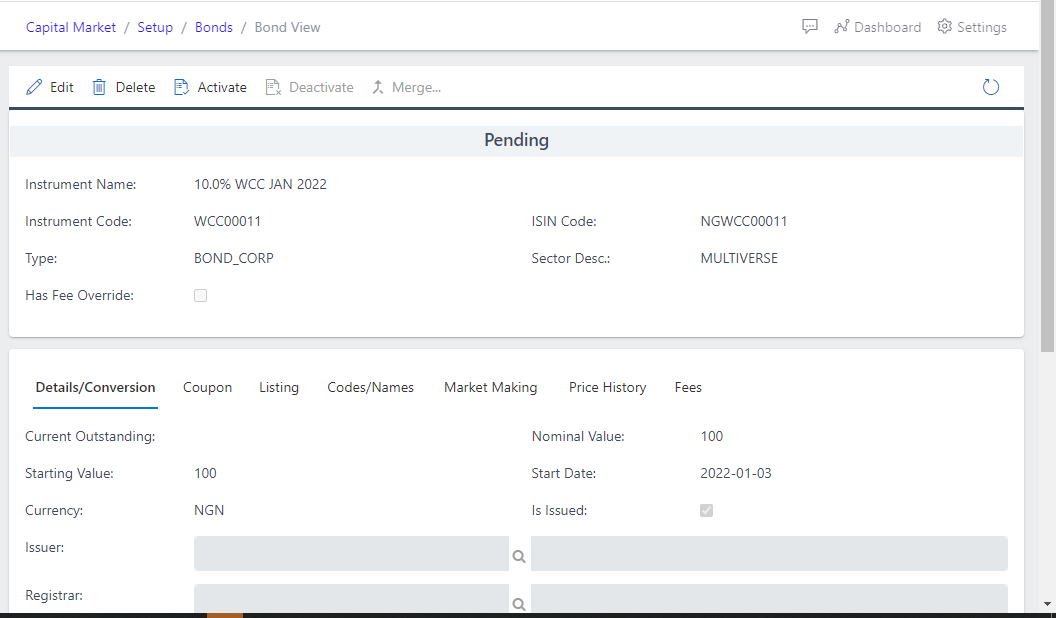
Task: Click the Merge instruments icon
Action: [x=377, y=87]
